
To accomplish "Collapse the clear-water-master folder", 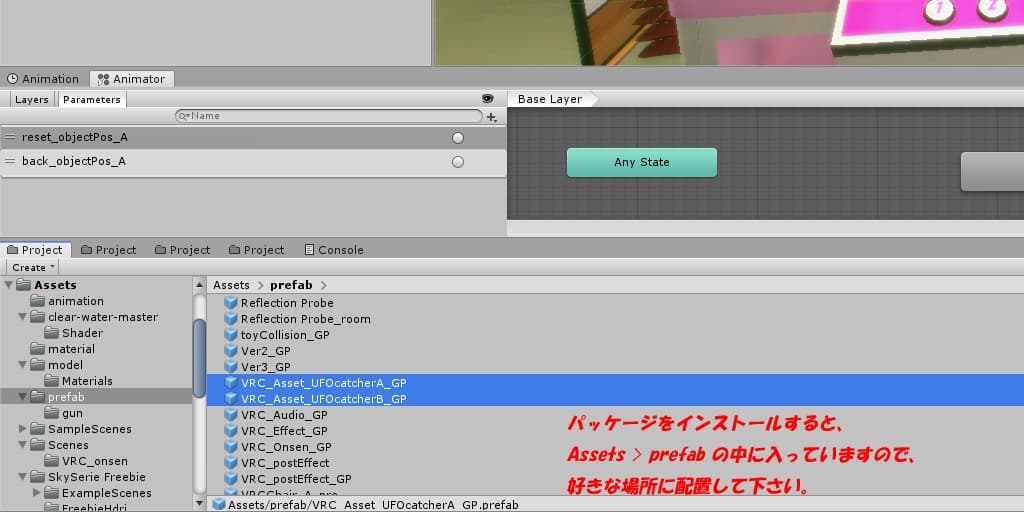I will (22, 317).
